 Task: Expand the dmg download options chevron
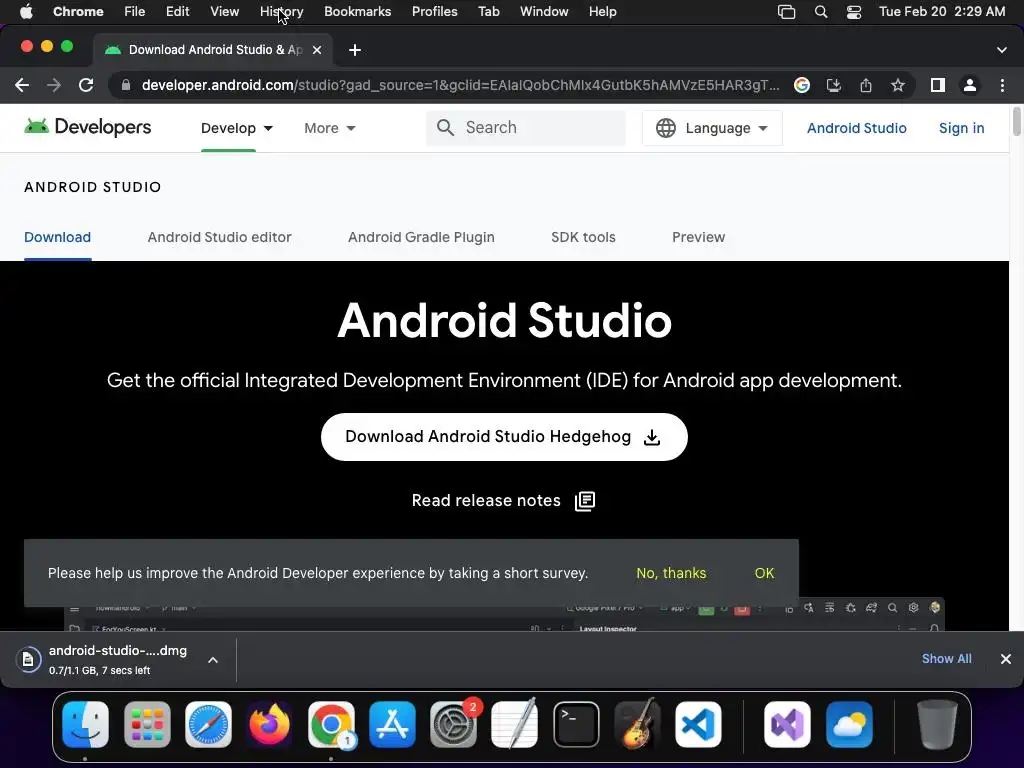click(x=213, y=660)
